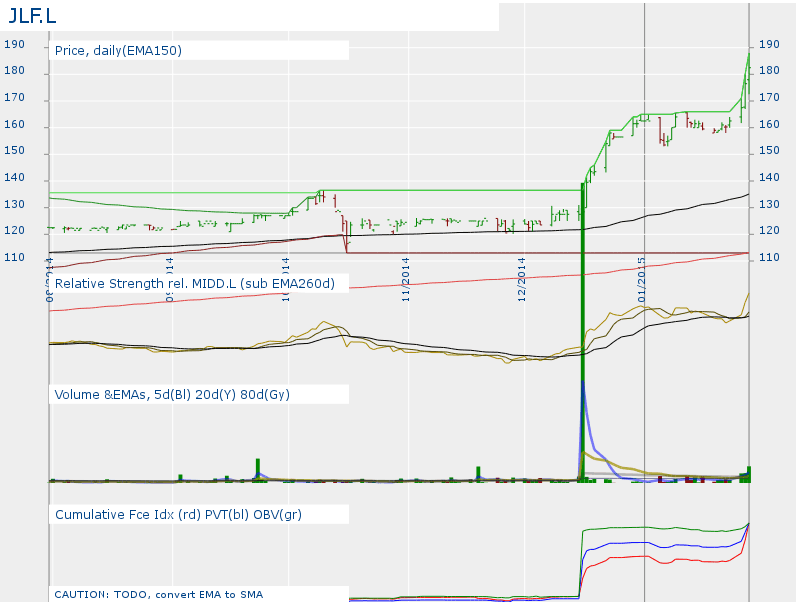Click the left price axis value 170
This screenshot has width=796, height=602.
[14, 97]
